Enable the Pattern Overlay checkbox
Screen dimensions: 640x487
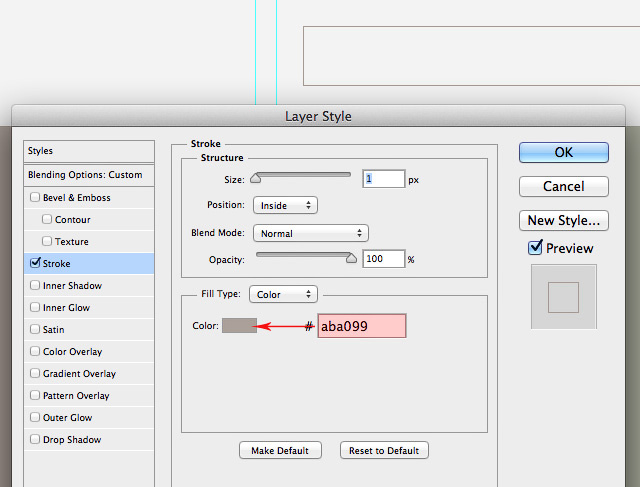coord(35,396)
